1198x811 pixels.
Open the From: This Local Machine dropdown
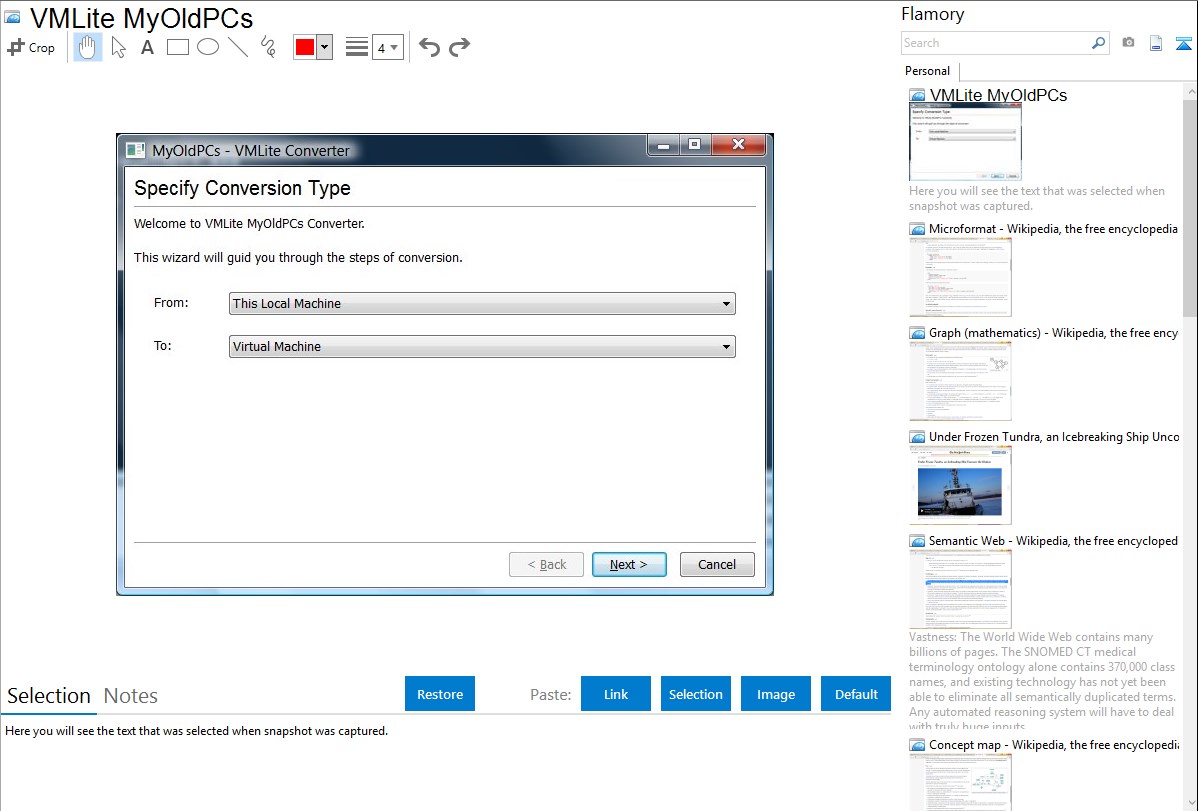[x=482, y=303]
